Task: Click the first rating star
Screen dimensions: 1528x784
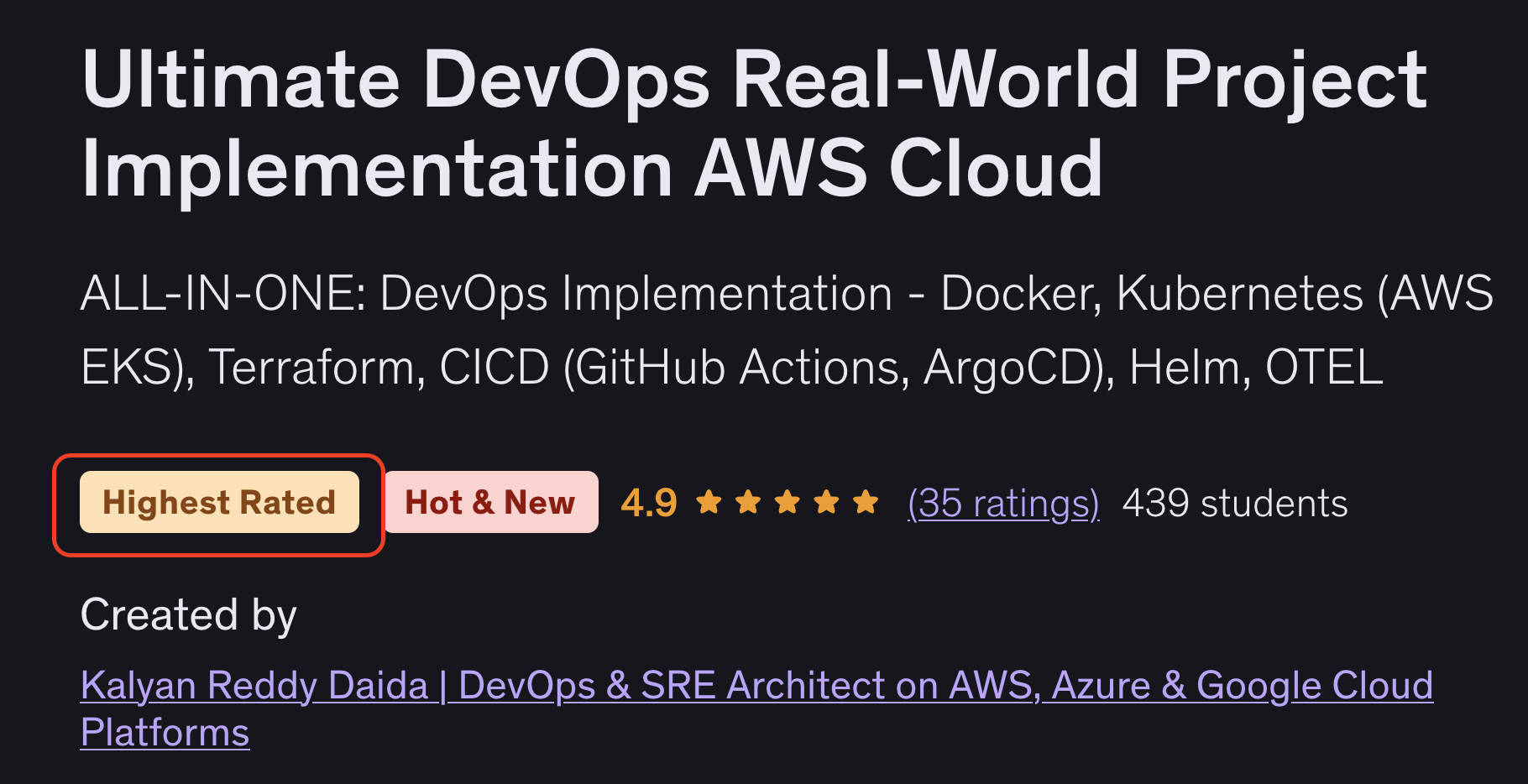Action: click(x=709, y=502)
